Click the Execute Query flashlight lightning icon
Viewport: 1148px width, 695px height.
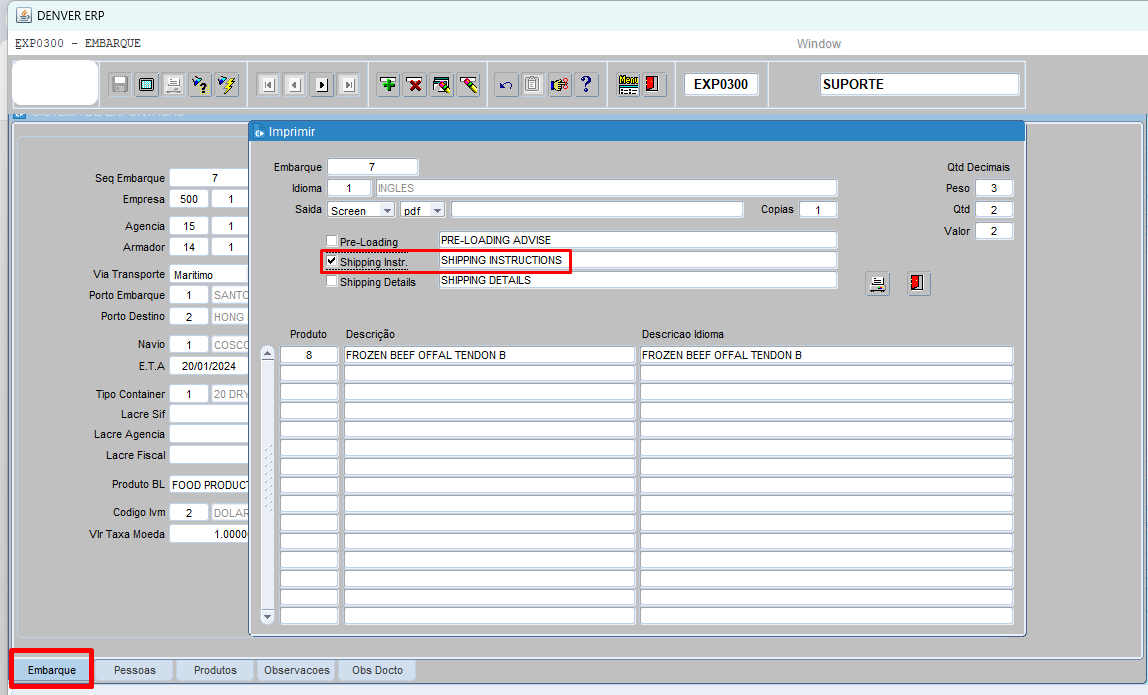click(227, 85)
